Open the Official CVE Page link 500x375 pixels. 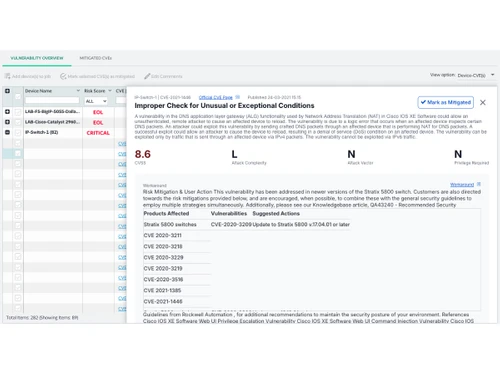pos(216,97)
